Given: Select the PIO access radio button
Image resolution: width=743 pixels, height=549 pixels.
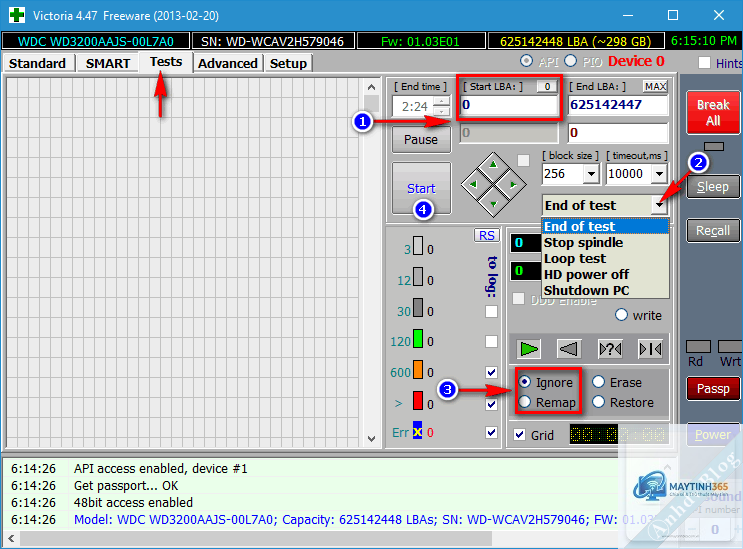Looking at the screenshot, I should pyautogui.click(x=571, y=61).
